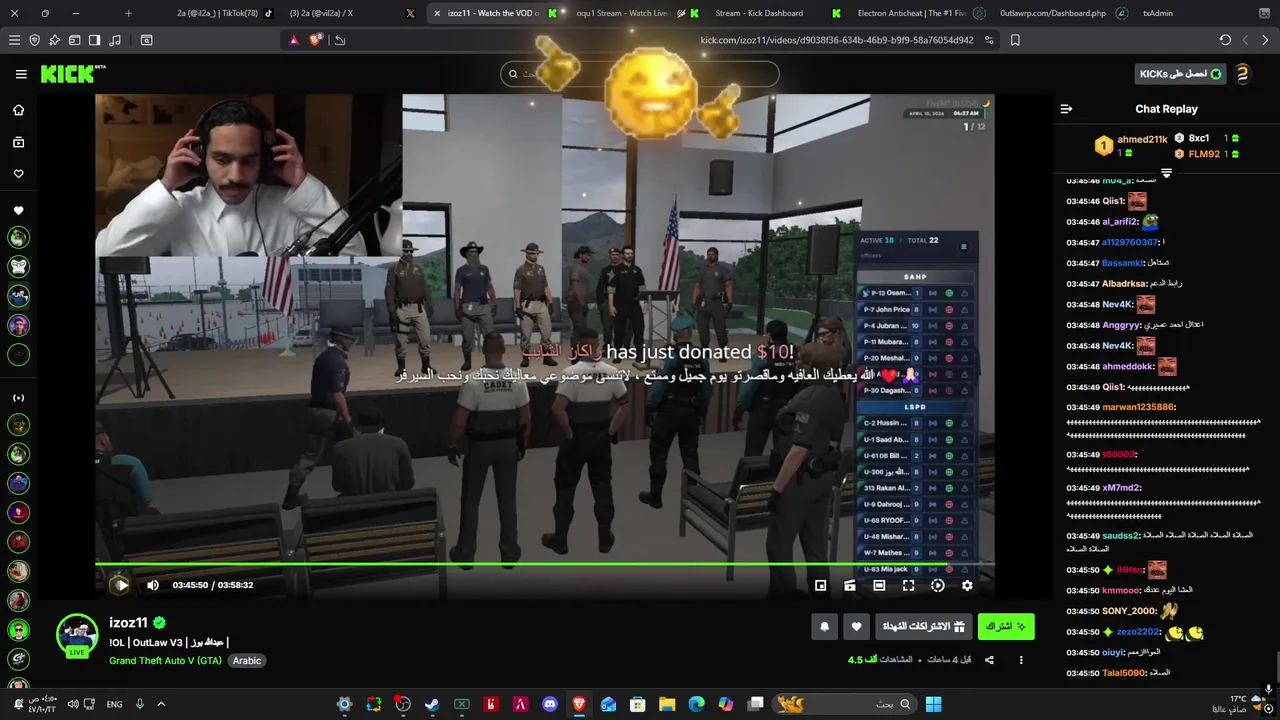Enter fullscreen video mode
This screenshot has height=720, width=1280.
tap(908, 585)
